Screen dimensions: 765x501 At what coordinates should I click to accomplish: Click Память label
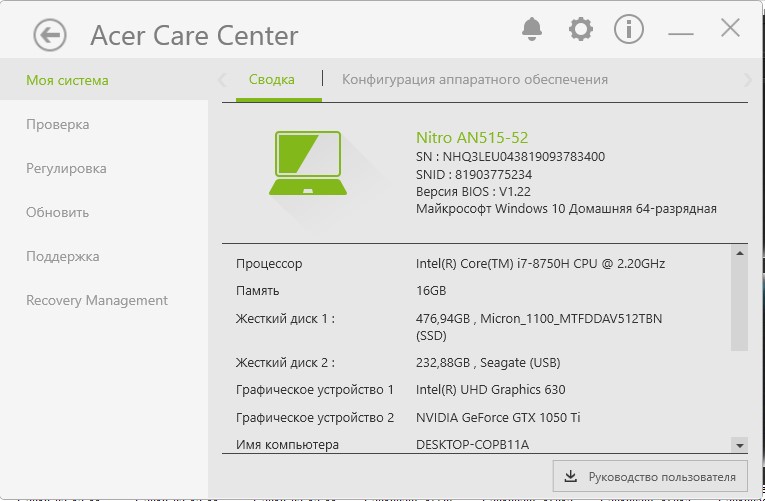257,291
